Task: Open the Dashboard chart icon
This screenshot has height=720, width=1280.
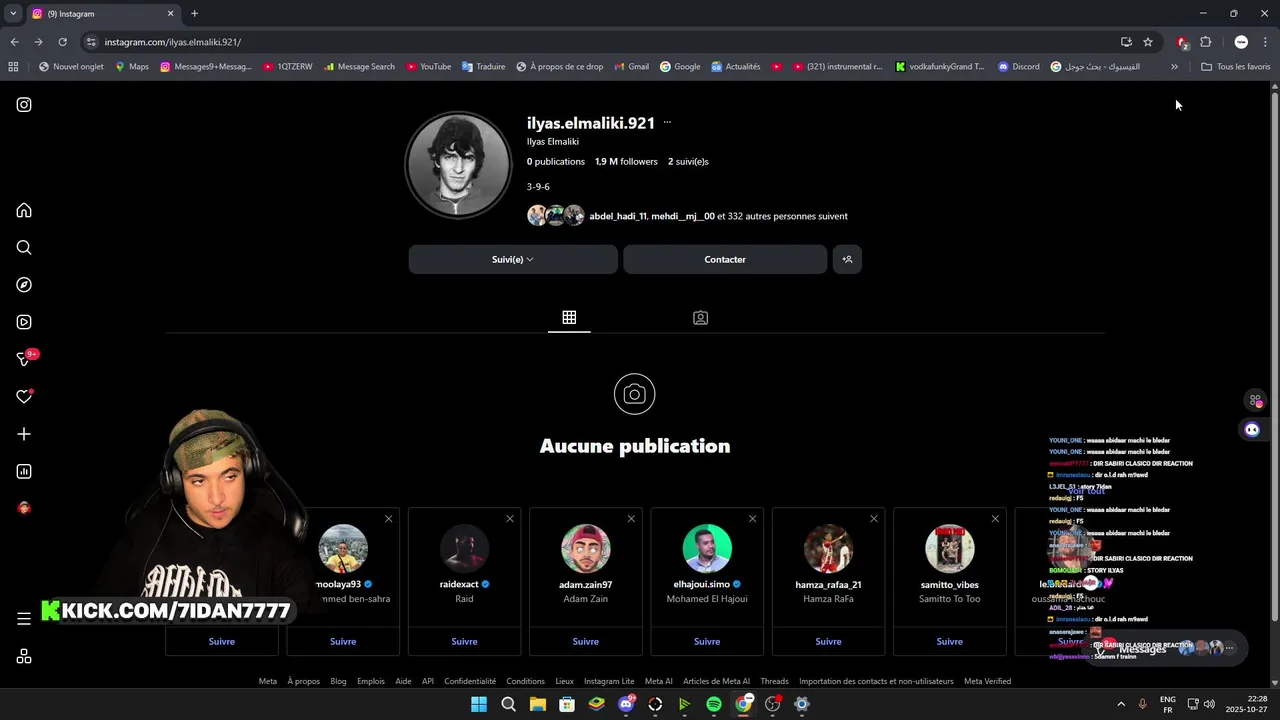Action: tap(24, 471)
